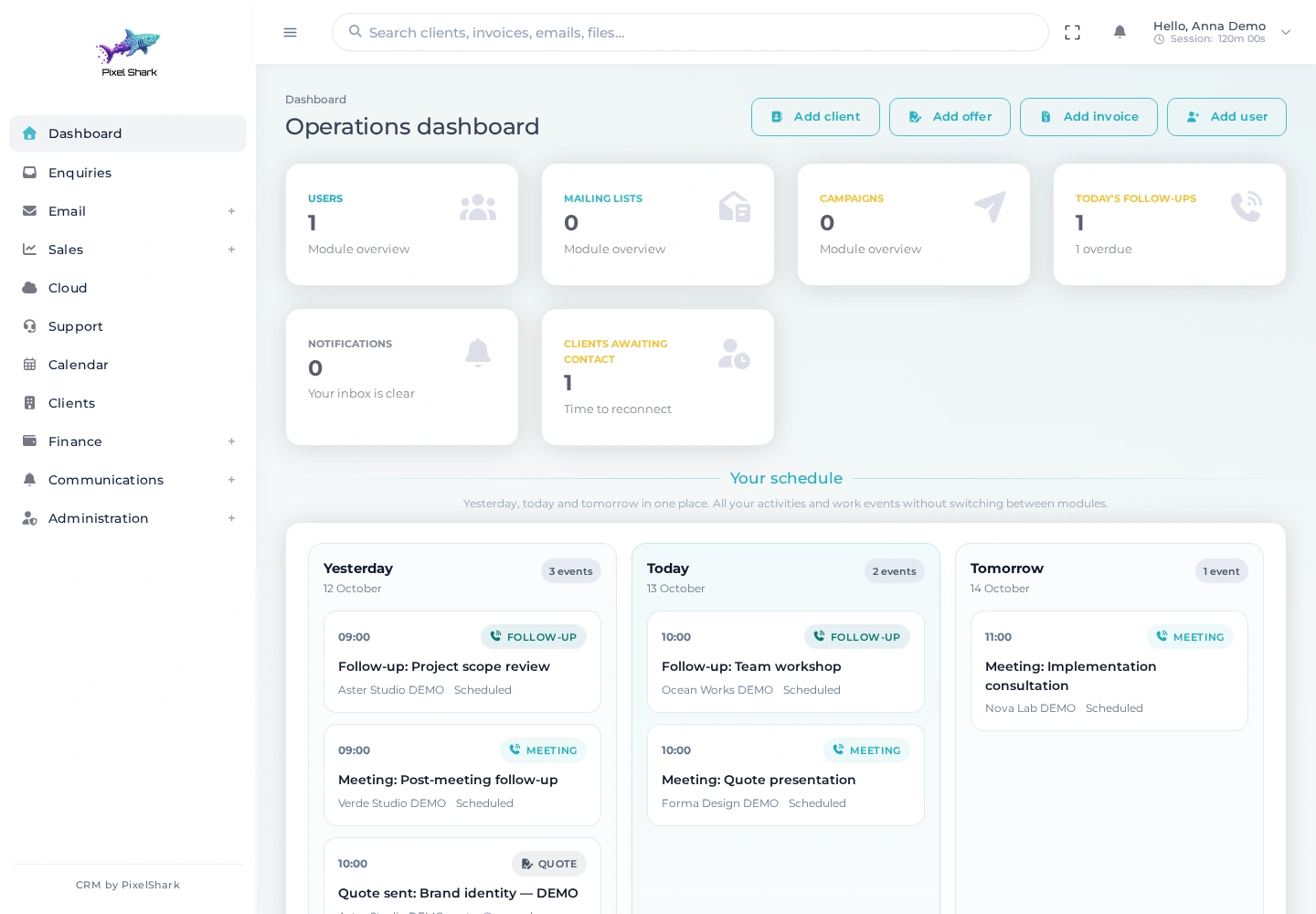Open Follow-up: Team workshop event card
This screenshot has width=1316, height=914.
pos(786,662)
